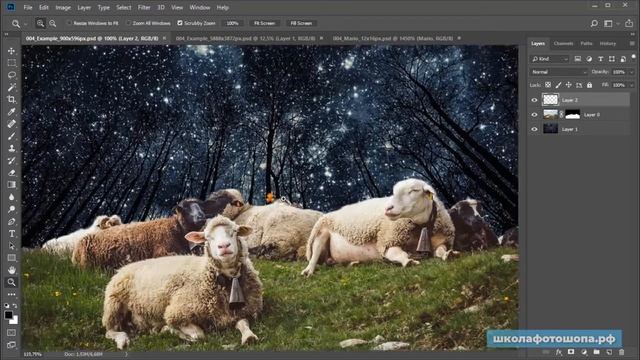Toggle Lock transparent pixels
640x360 pixels.
pos(548,85)
